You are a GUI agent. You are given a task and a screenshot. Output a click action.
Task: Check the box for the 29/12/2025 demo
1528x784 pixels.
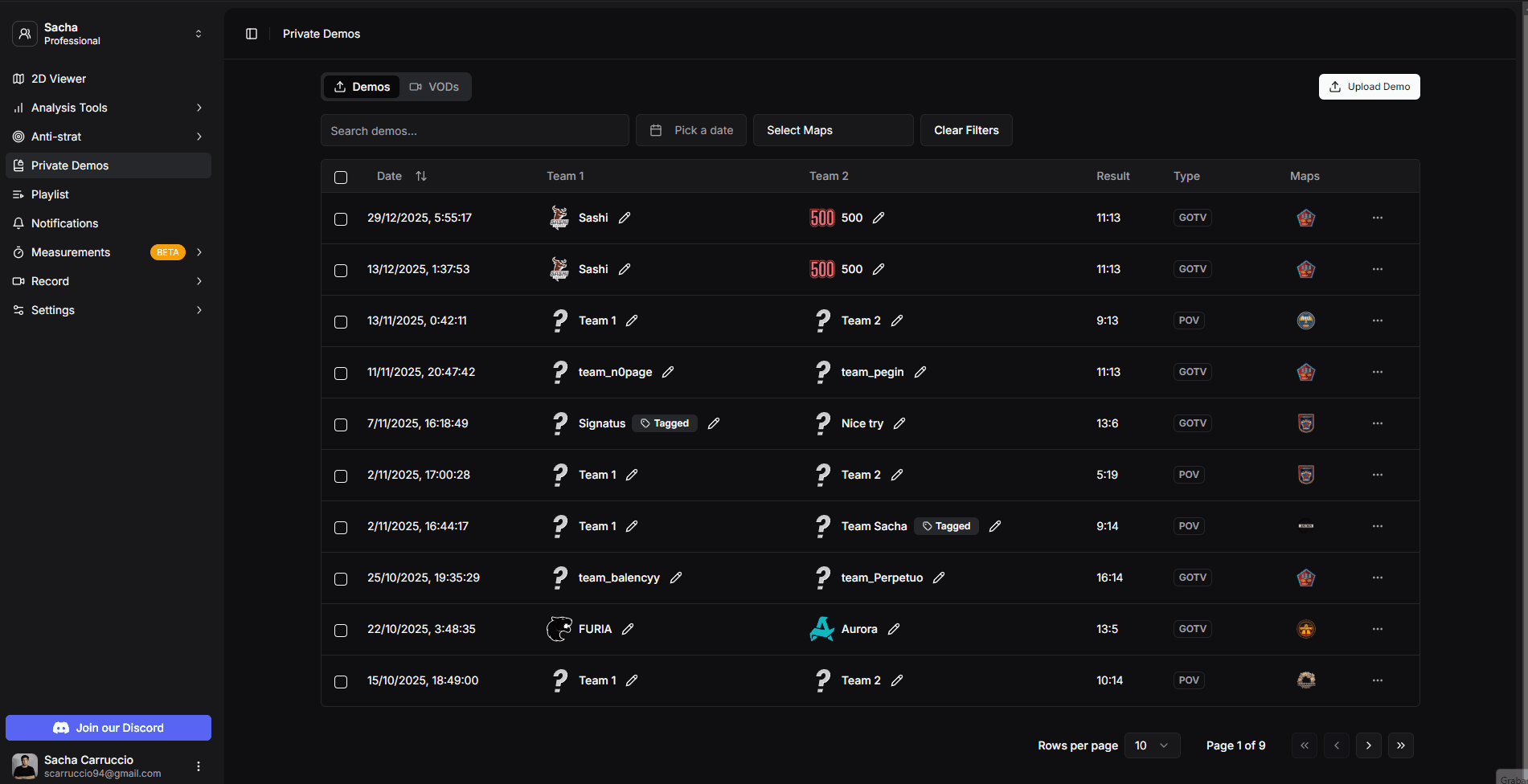click(341, 218)
